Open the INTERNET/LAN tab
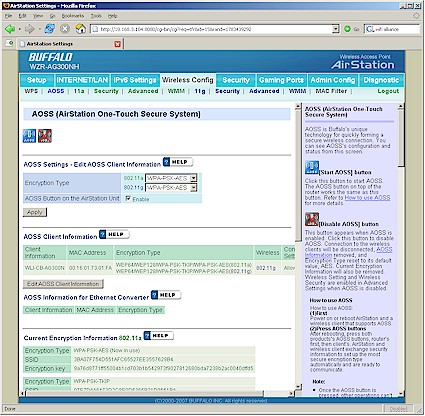 tap(82, 80)
